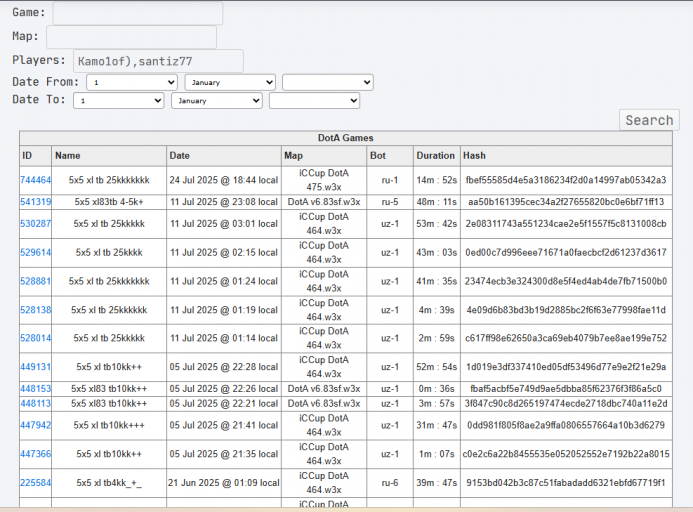This screenshot has width=693, height=512.
Task: Select date 11 Jul 2025 @ 02:15 local
Action: 224,252
